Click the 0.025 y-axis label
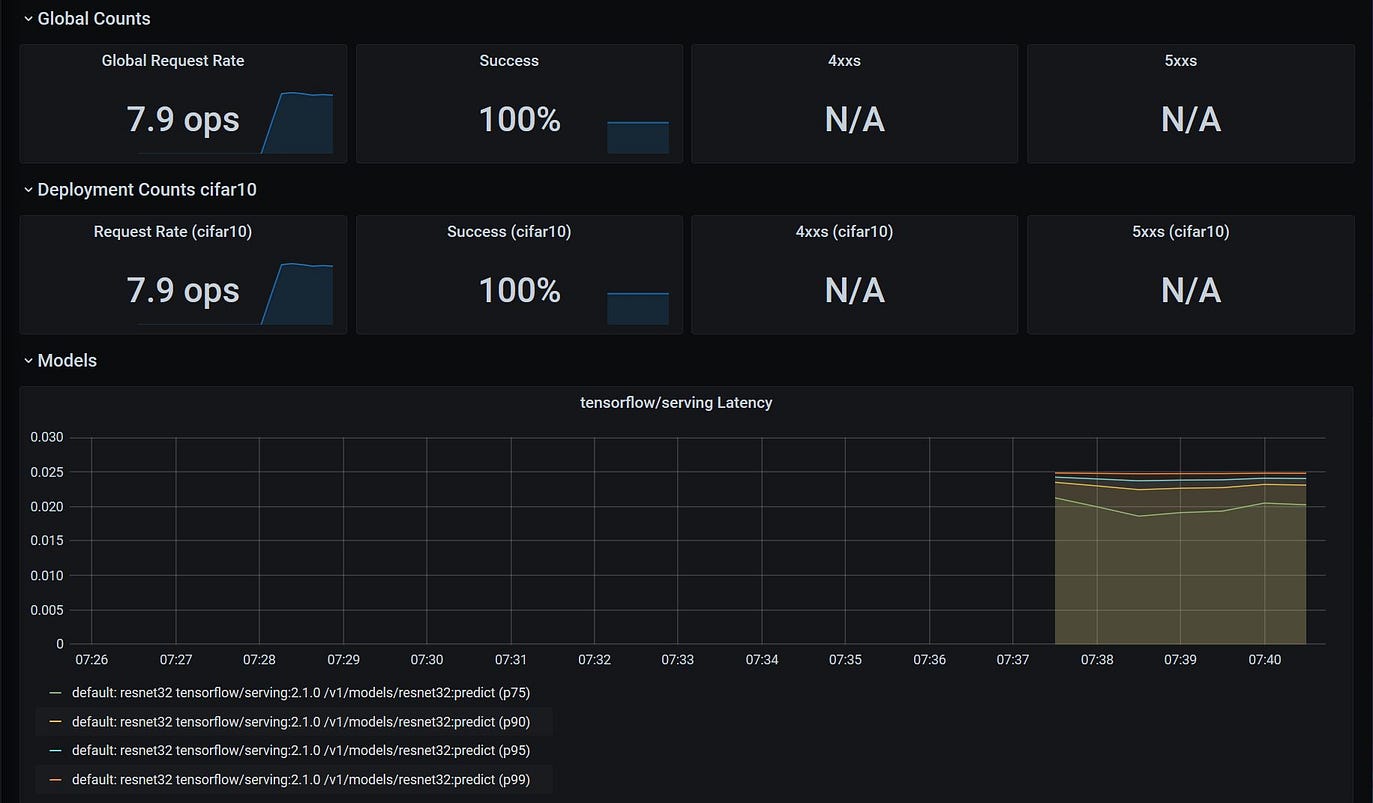This screenshot has width=1373, height=803. (x=47, y=472)
